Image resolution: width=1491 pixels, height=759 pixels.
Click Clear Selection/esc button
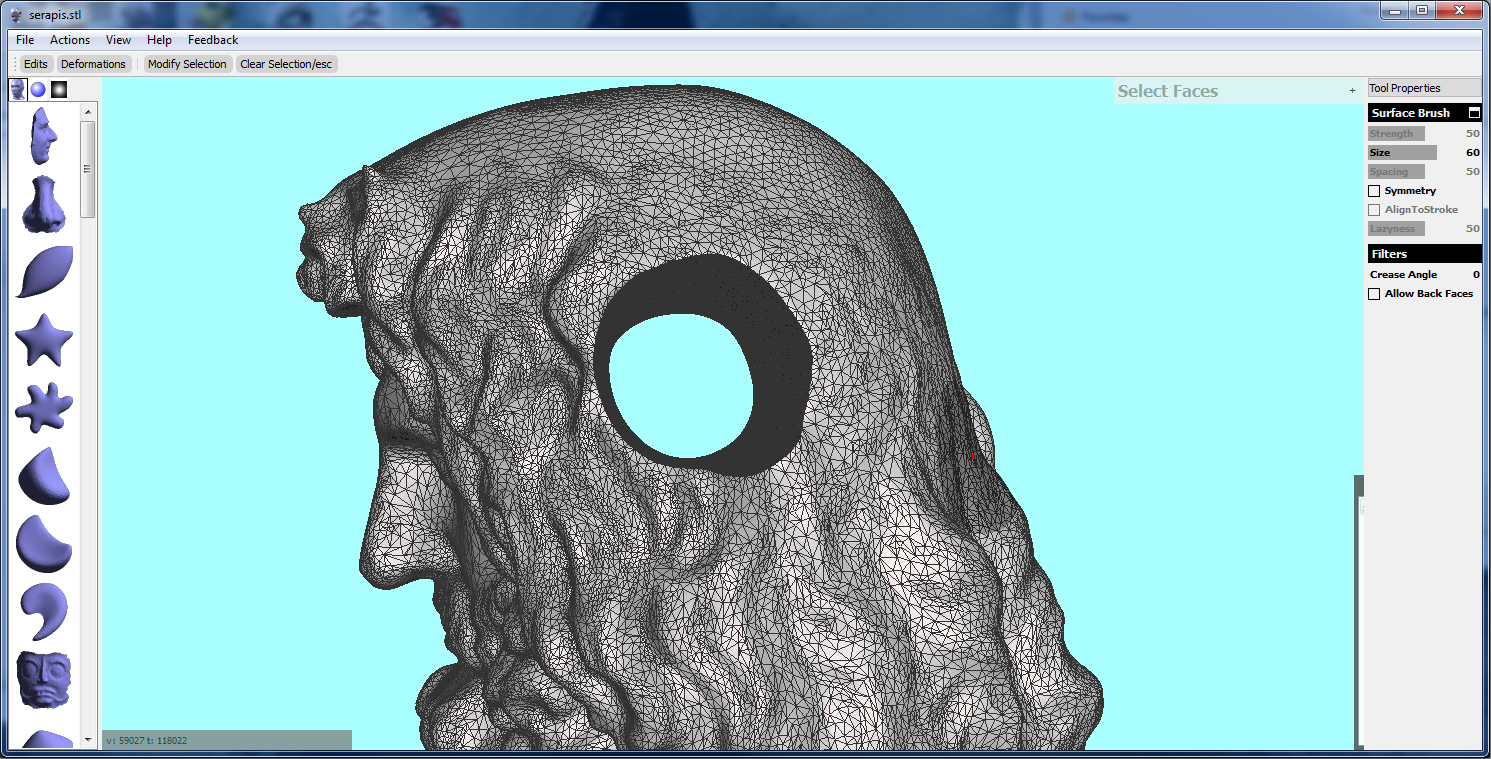coord(286,64)
